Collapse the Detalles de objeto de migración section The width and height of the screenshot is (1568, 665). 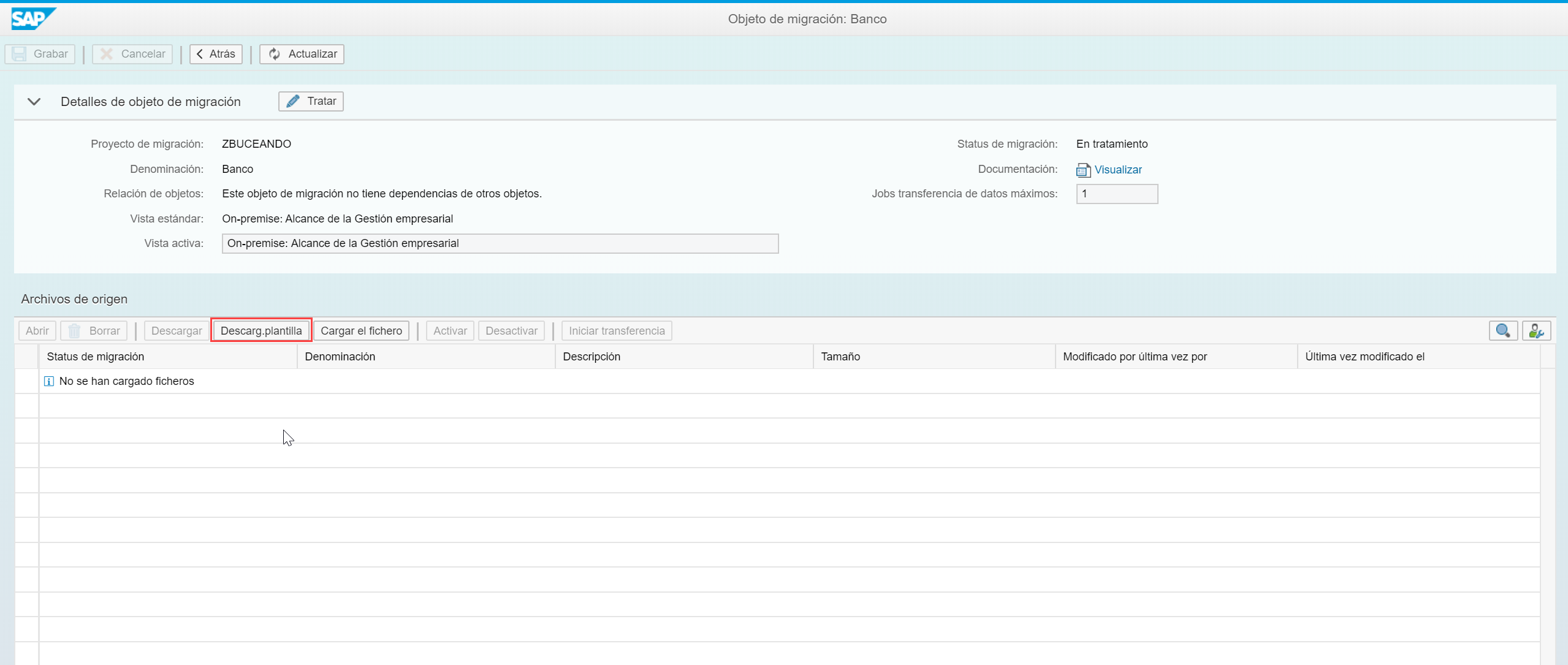[x=34, y=102]
